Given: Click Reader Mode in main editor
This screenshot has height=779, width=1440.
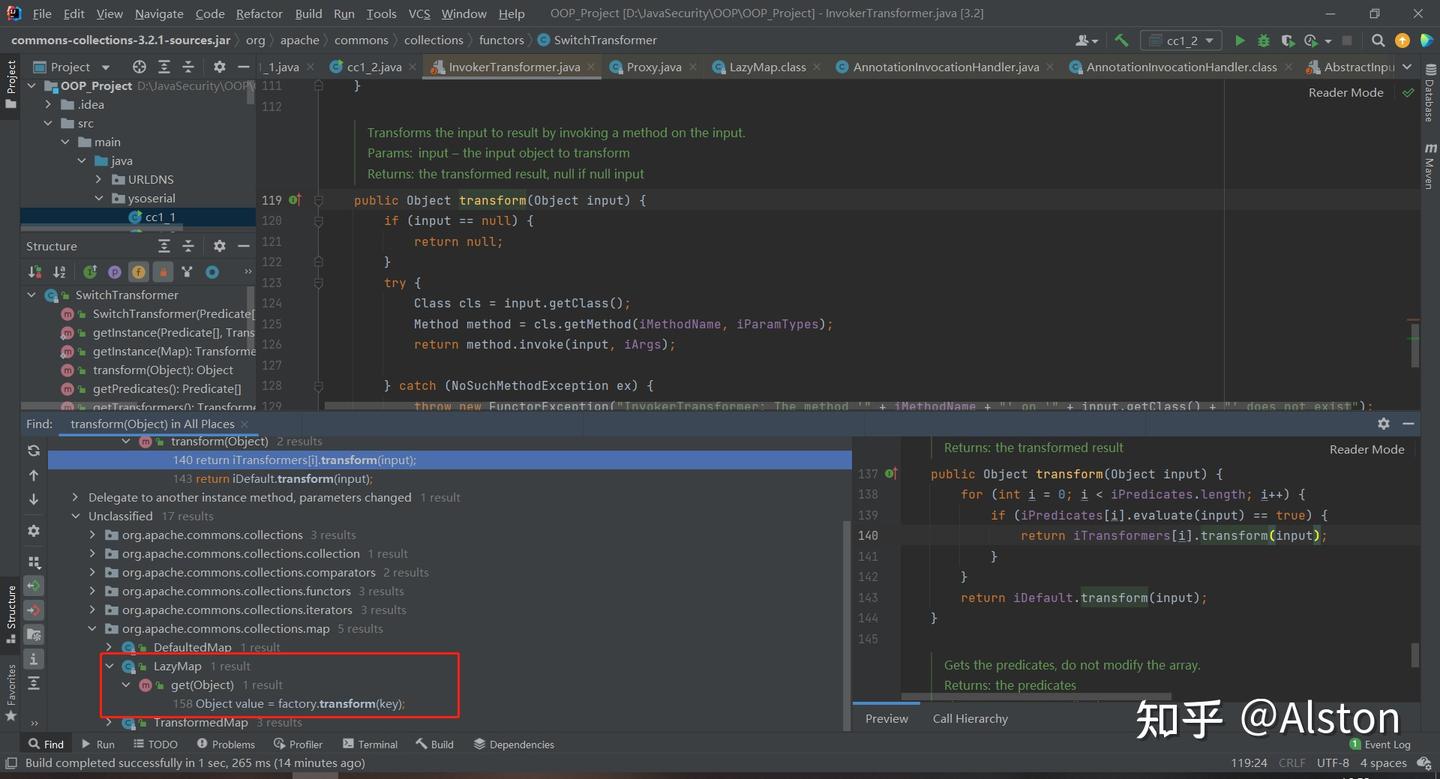Looking at the screenshot, I should tap(1346, 92).
